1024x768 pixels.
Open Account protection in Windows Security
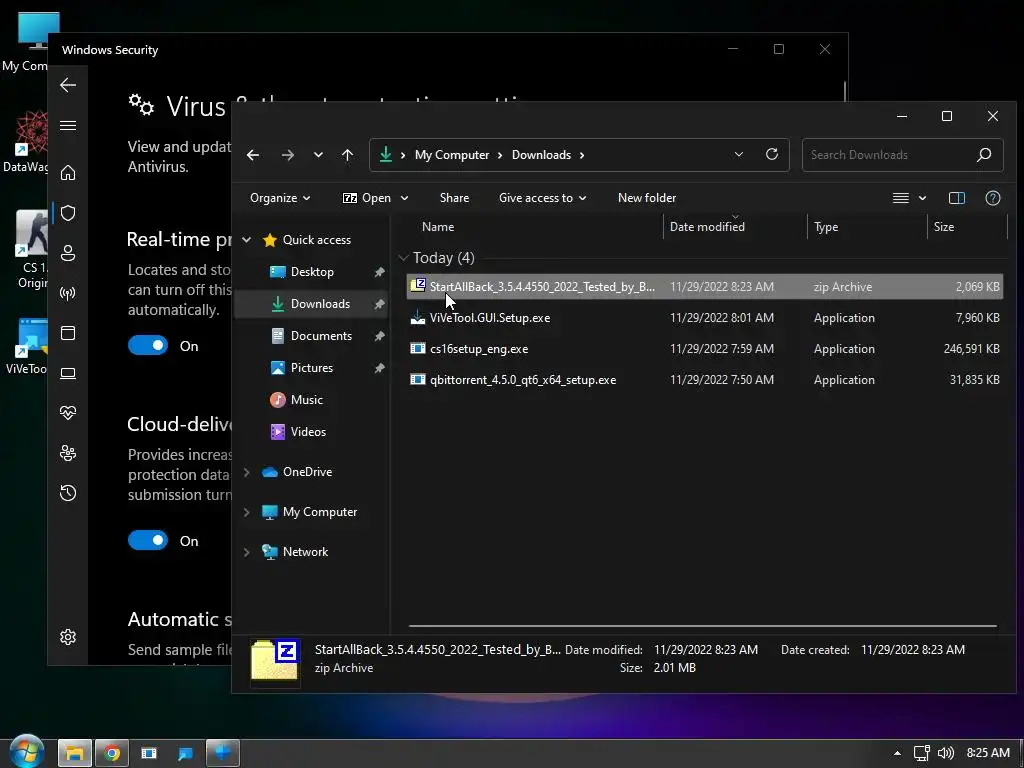coord(68,253)
